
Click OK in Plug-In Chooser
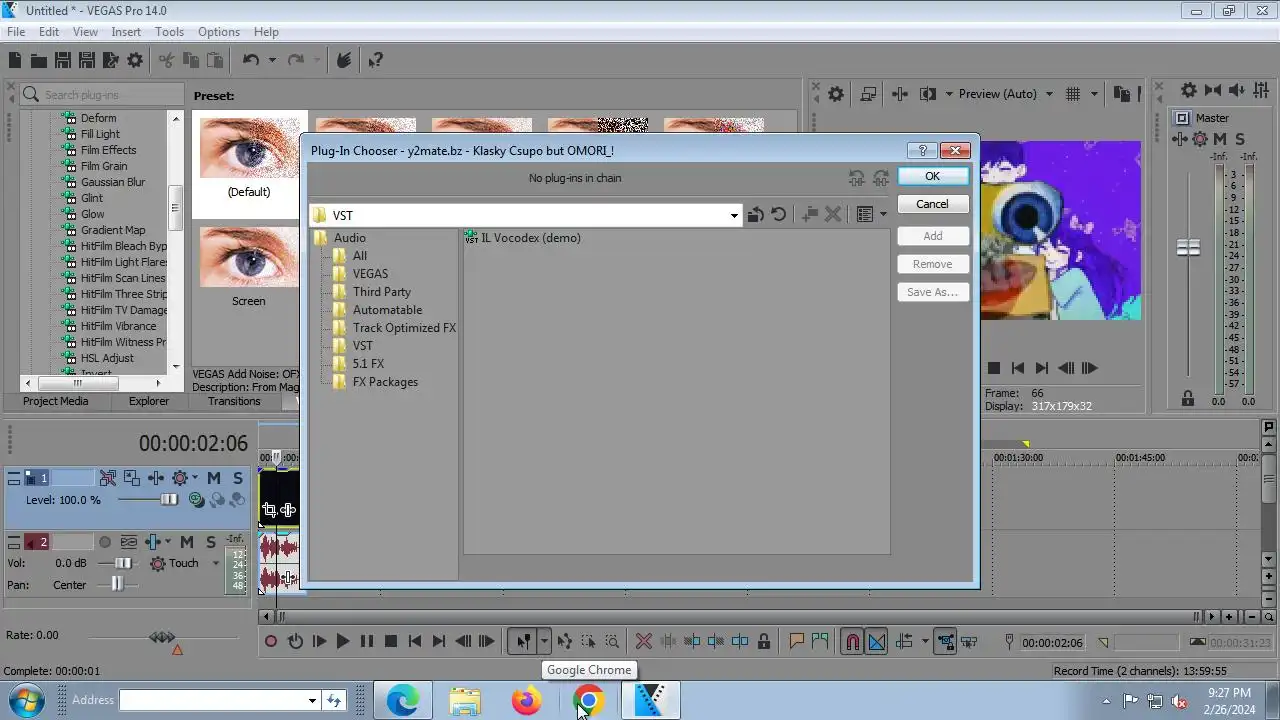click(x=932, y=176)
